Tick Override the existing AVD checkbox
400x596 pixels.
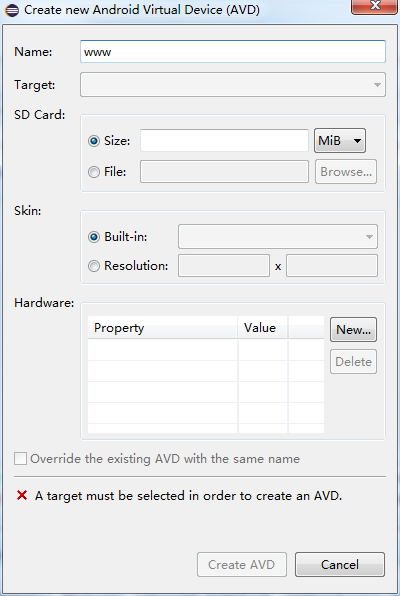(x=21, y=458)
